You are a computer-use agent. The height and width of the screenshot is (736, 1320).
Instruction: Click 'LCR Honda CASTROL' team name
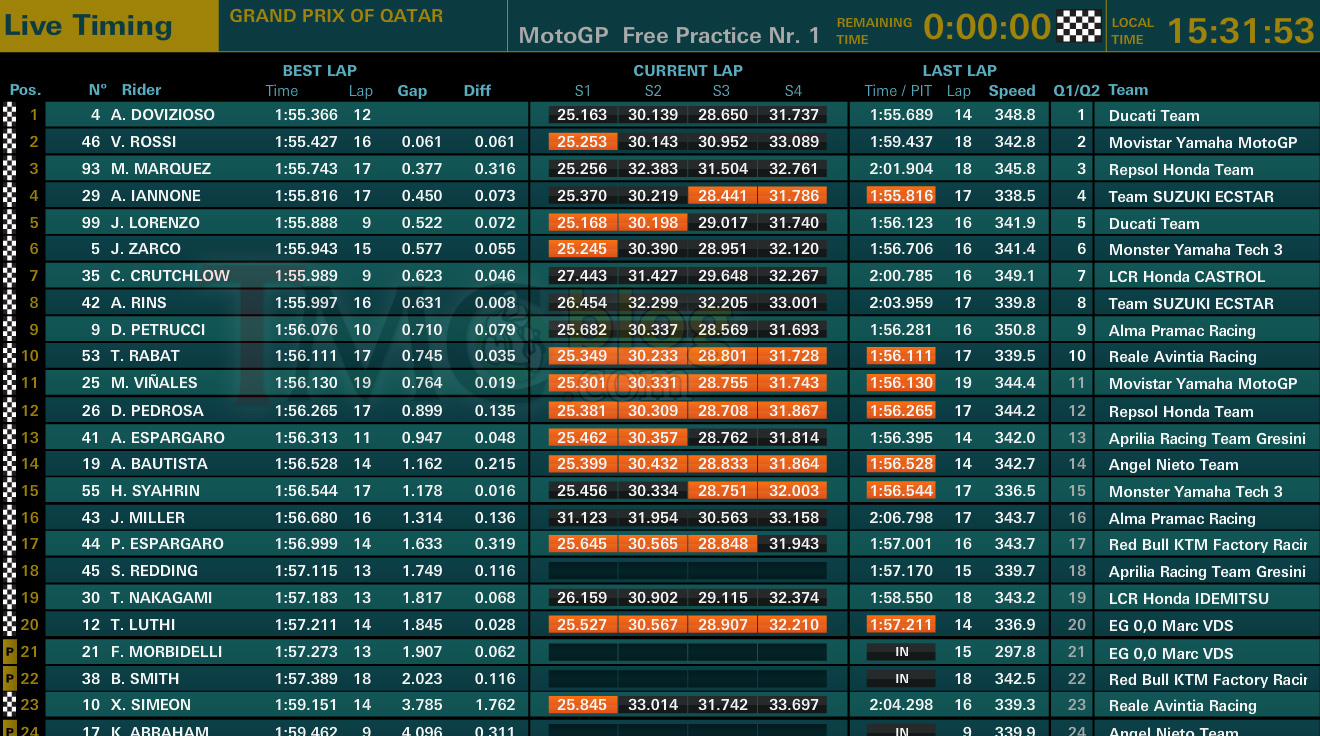pos(1187,276)
